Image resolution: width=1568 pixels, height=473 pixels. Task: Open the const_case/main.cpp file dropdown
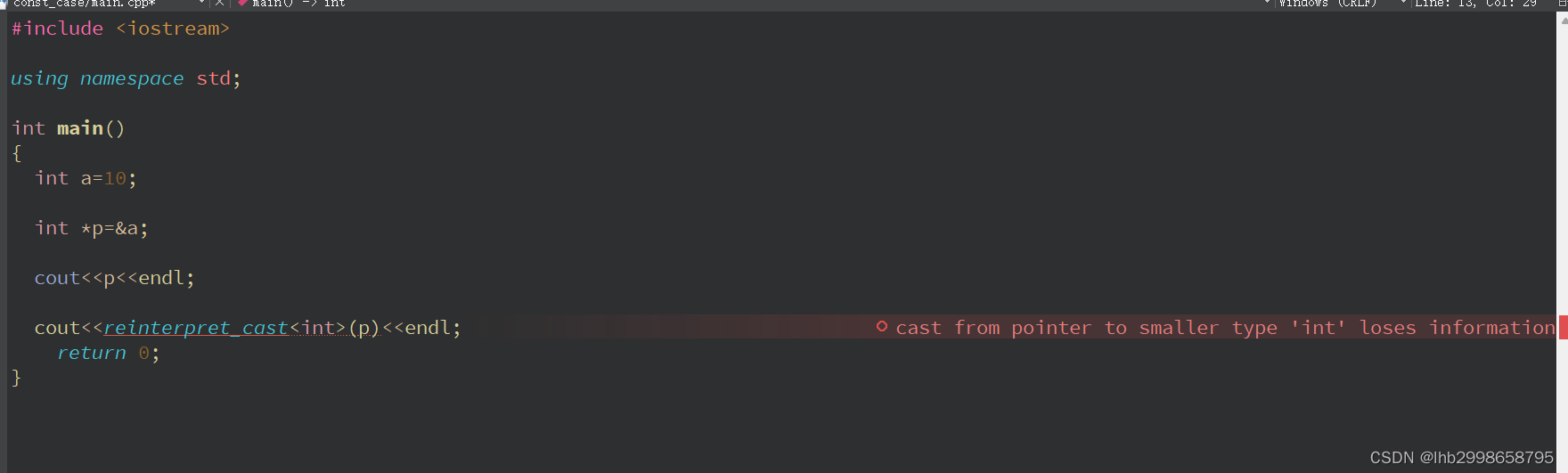(202, 4)
